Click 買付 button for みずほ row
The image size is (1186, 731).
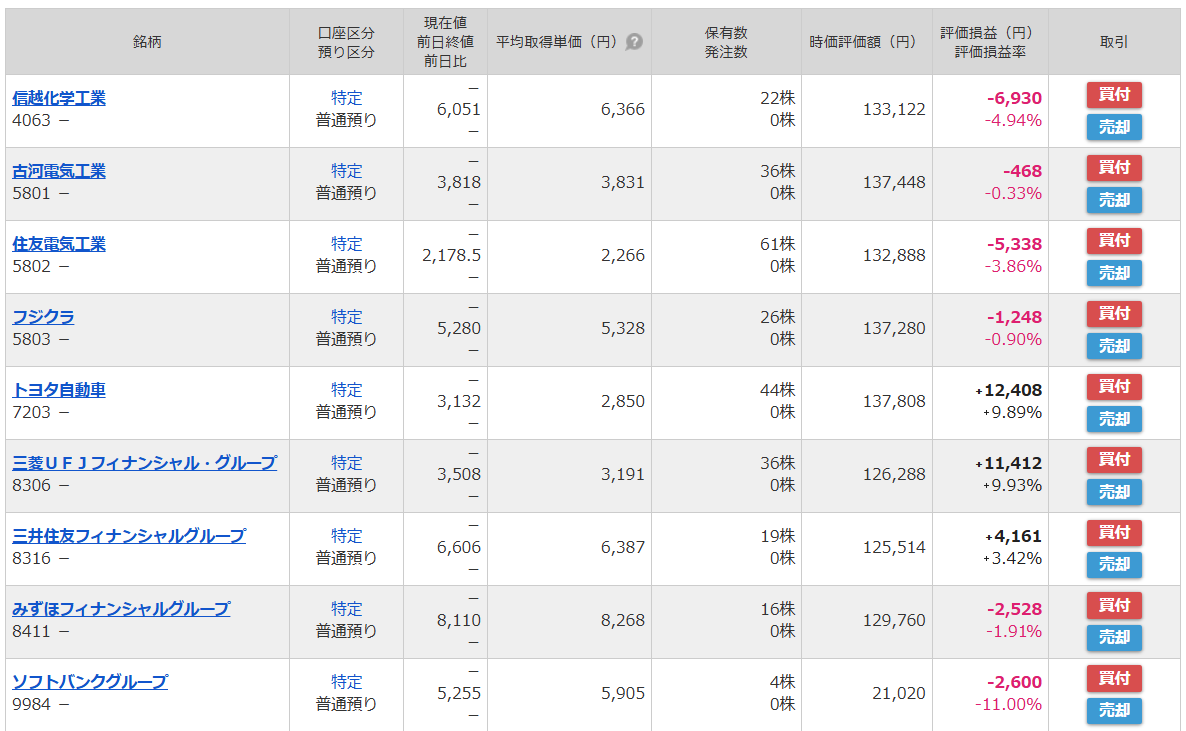pos(1114,606)
